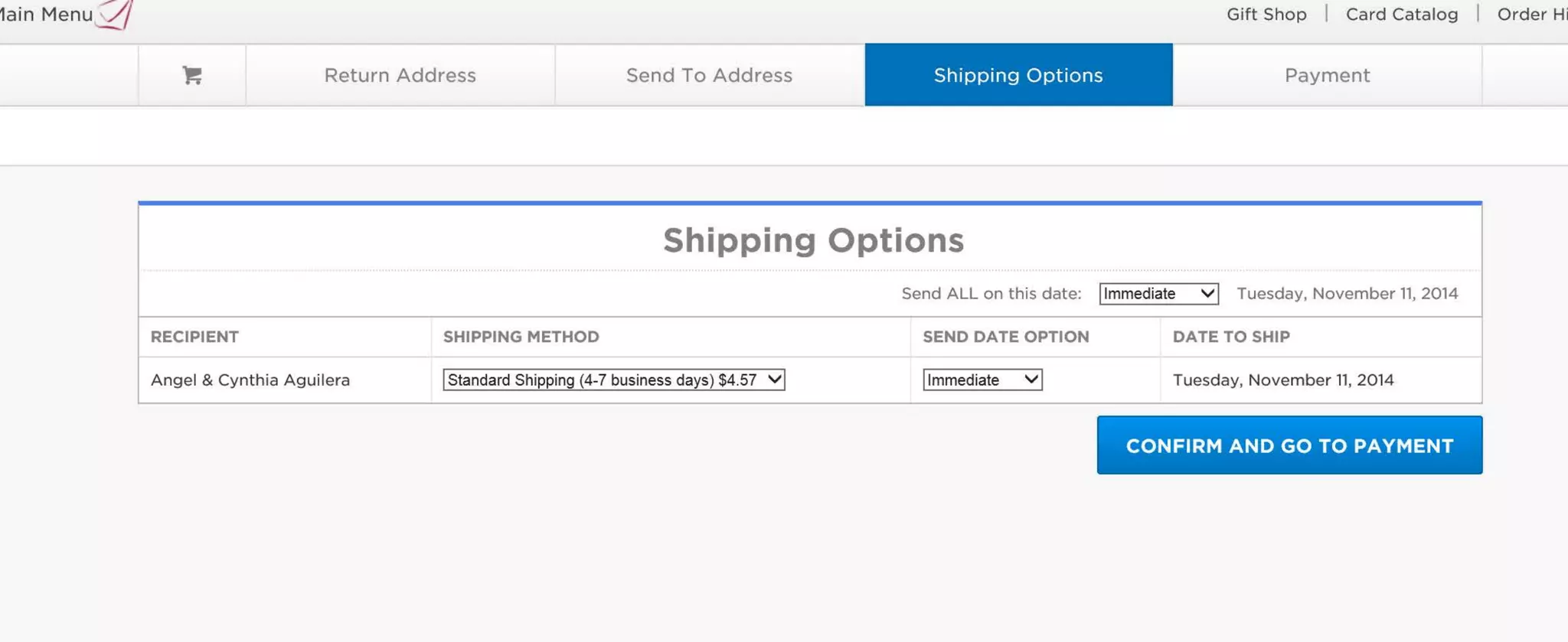The height and width of the screenshot is (642, 1568).
Task: Select recipient Angel & Cynthia Aguilera
Action: 250,380
